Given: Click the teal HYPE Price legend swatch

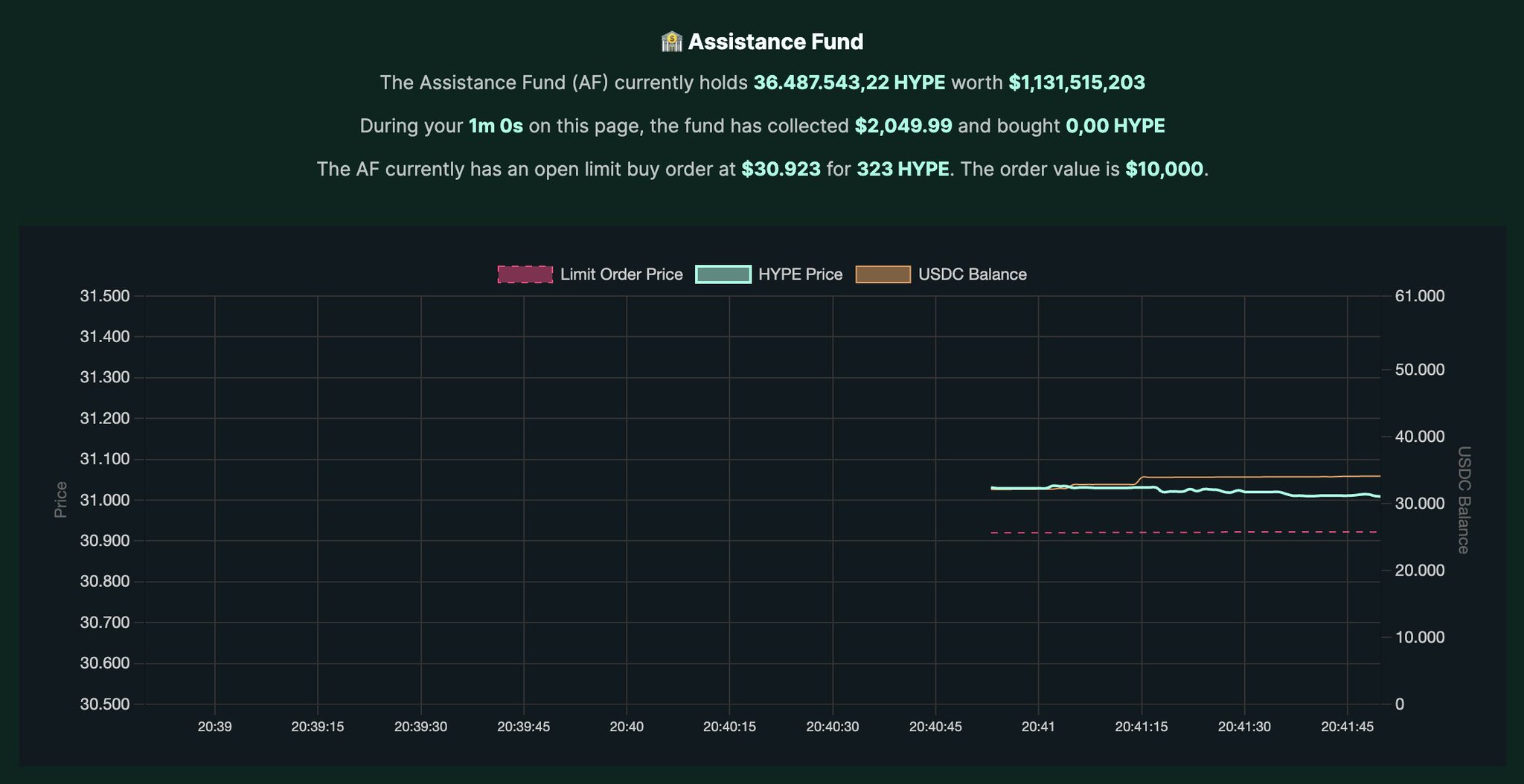Looking at the screenshot, I should 723,274.
